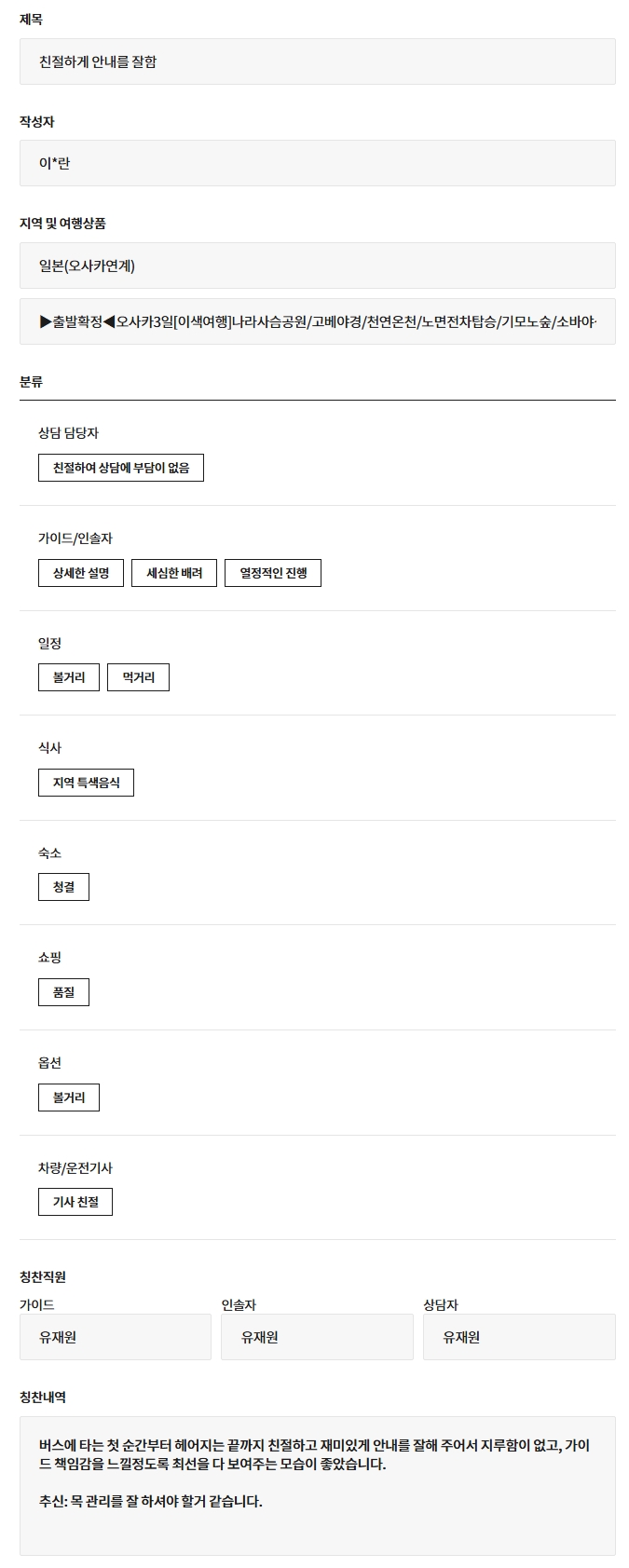The width and height of the screenshot is (629, 1568).
Task: Click the 제목 title input field
Action: point(317,61)
